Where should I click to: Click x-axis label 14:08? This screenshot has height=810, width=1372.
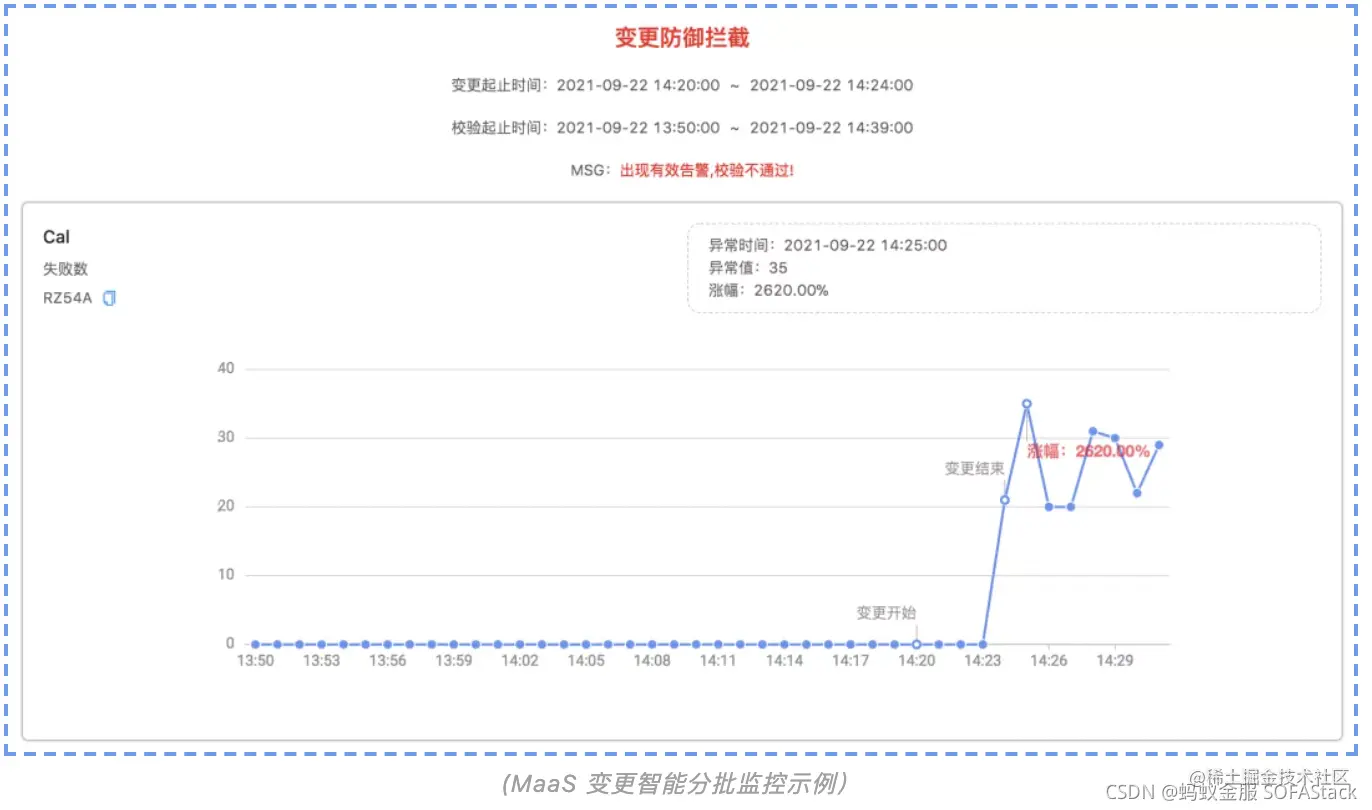pyautogui.click(x=651, y=661)
